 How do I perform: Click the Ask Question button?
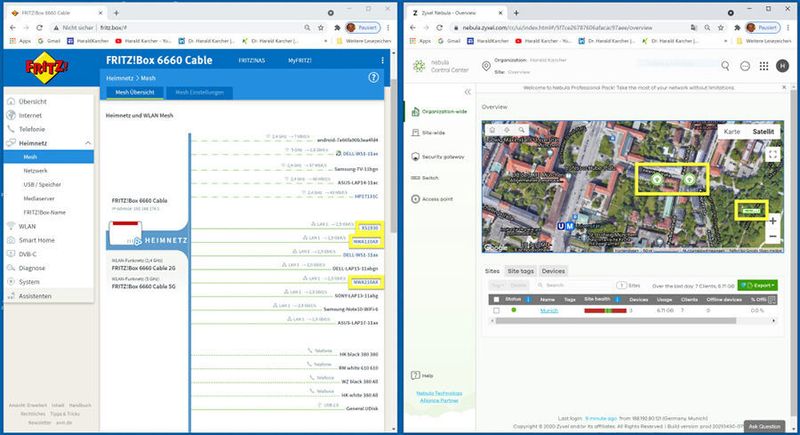pyautogui.click(x=764, y=426)
